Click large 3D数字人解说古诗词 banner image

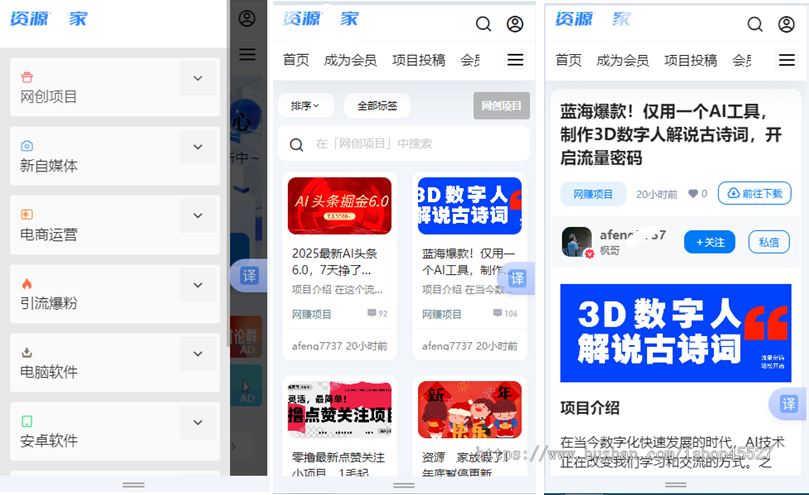pyautogui.click(x=675, y=333)
